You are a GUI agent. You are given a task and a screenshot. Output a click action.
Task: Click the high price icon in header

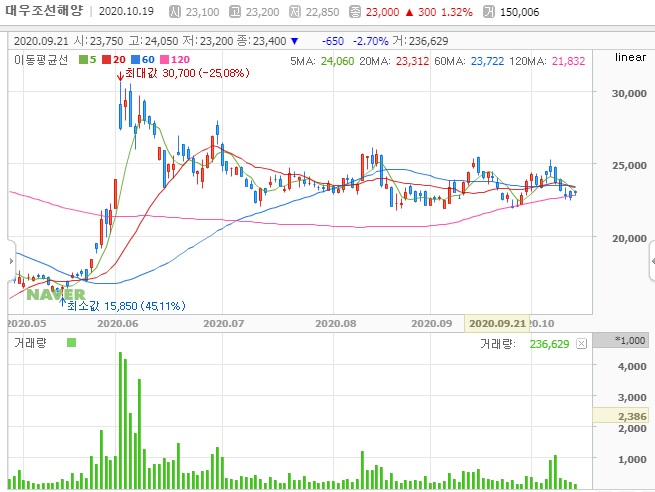pos(235,12)
